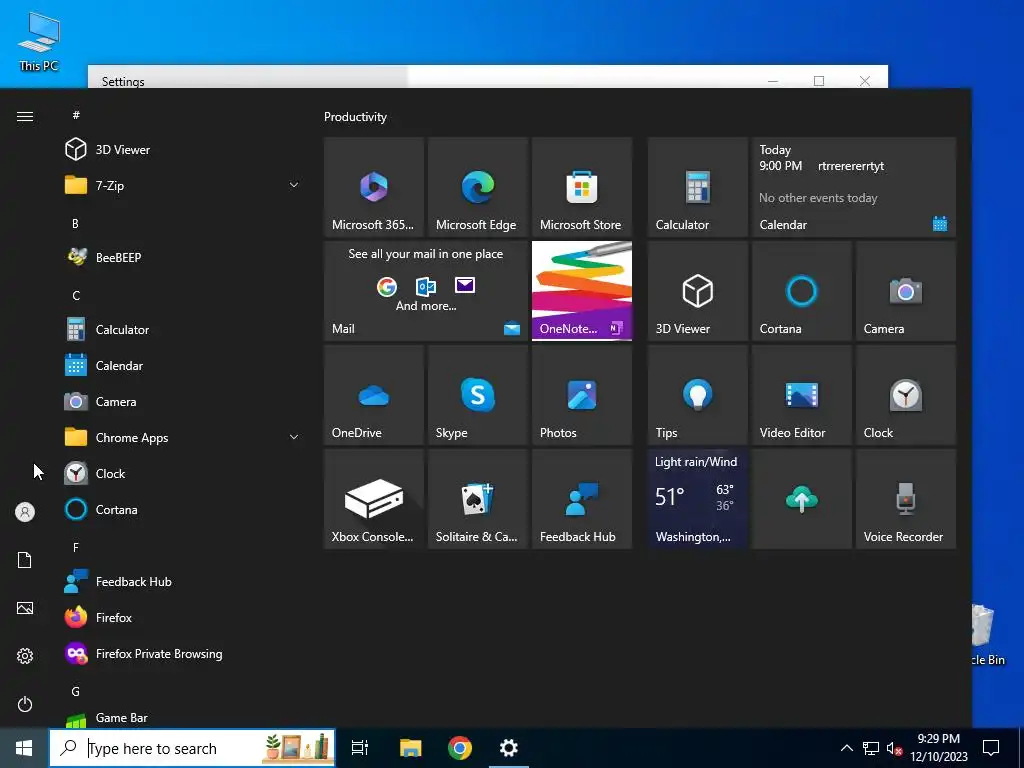
Task: Launch the Camera tile
Action: 906,291
